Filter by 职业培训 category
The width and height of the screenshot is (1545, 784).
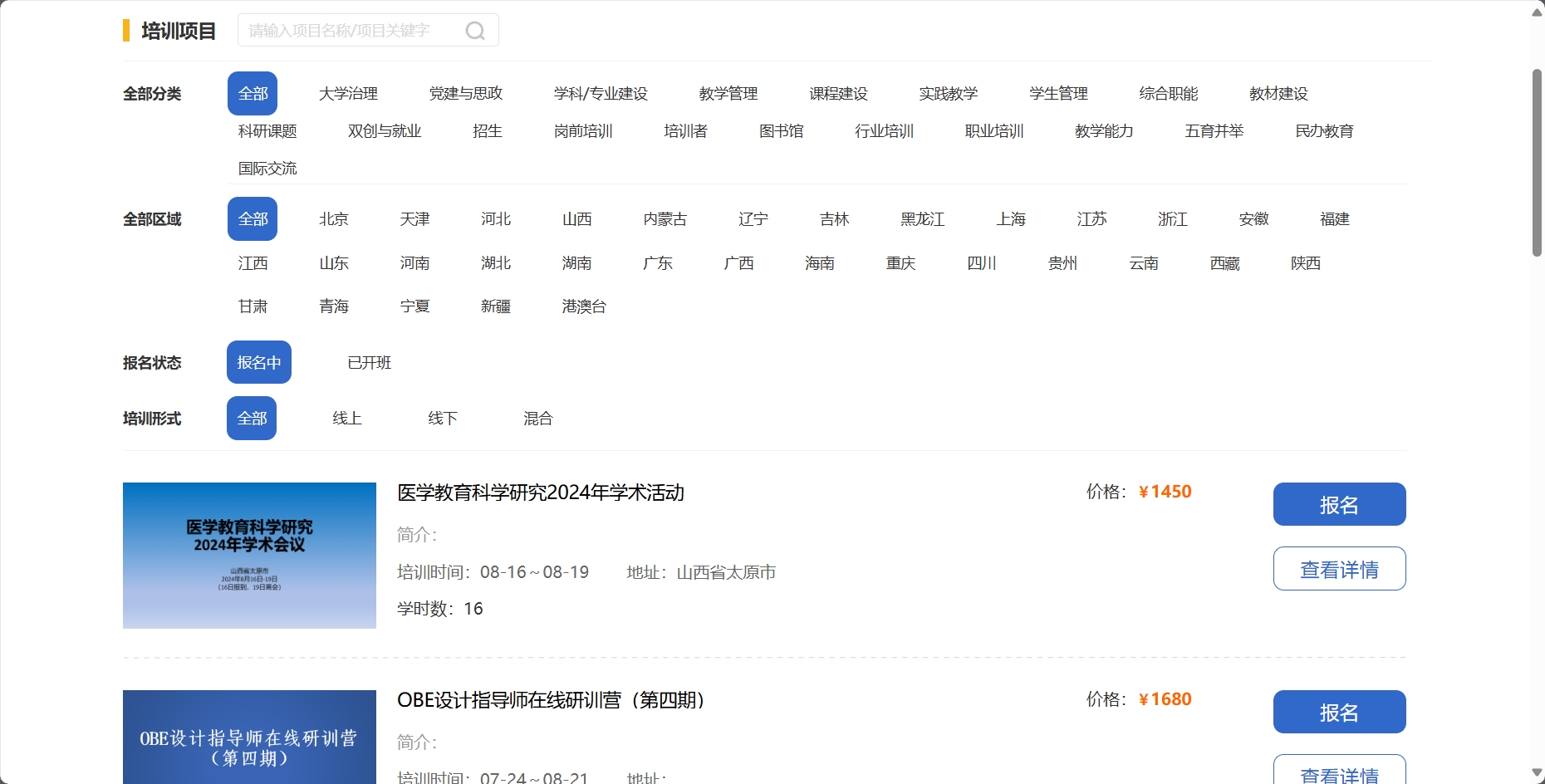point(993,131)
